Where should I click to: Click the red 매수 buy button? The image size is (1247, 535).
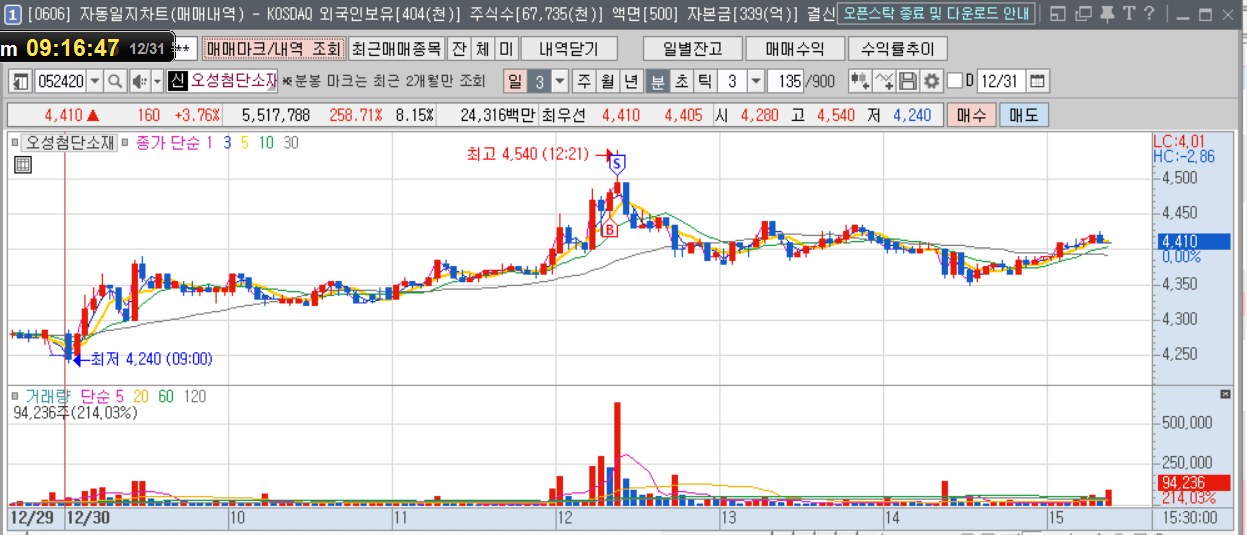pos(971,115)
